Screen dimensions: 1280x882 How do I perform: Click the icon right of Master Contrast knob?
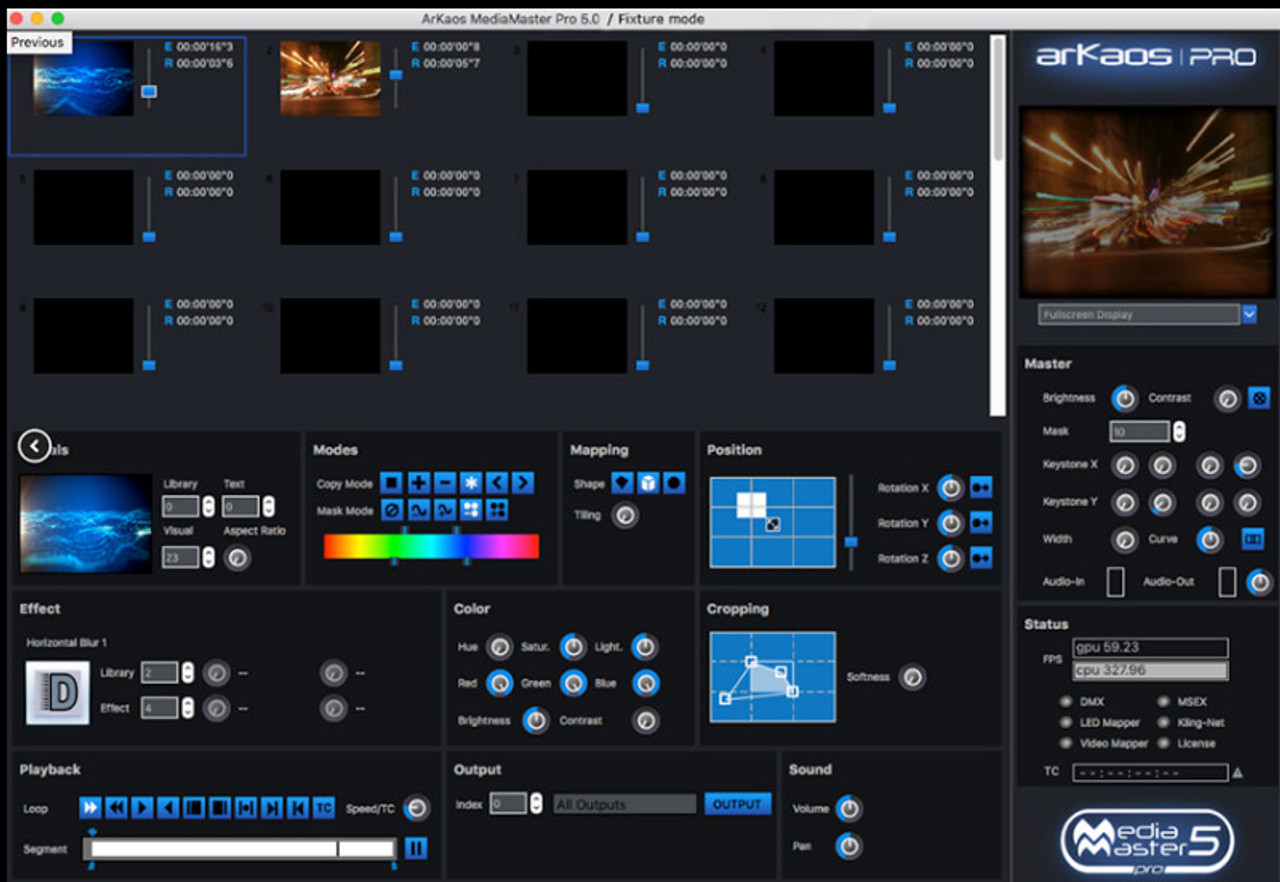(1259, 398)
